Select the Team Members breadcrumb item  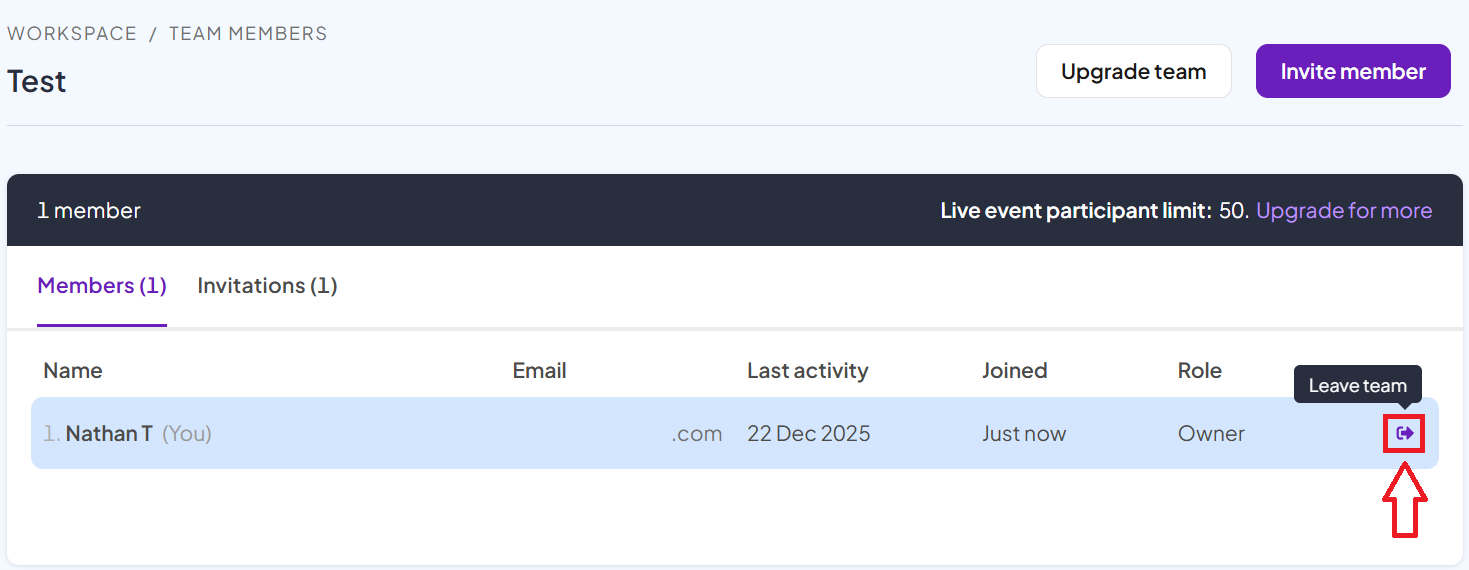pos(248,33)
